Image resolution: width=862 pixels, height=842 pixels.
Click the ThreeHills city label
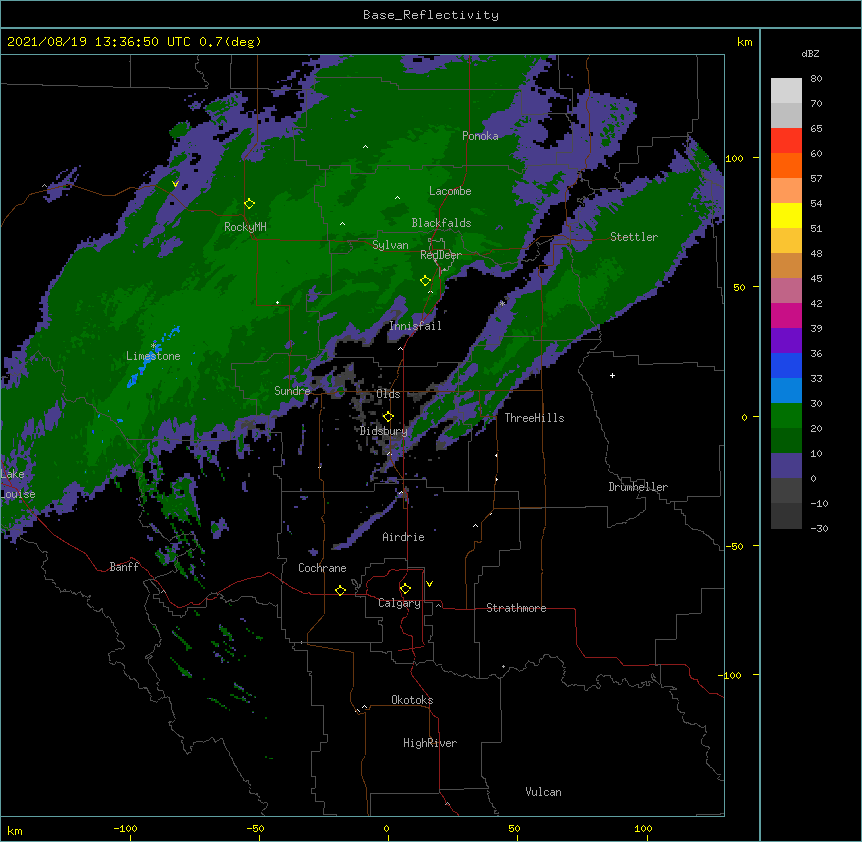(x=534, y=418)
